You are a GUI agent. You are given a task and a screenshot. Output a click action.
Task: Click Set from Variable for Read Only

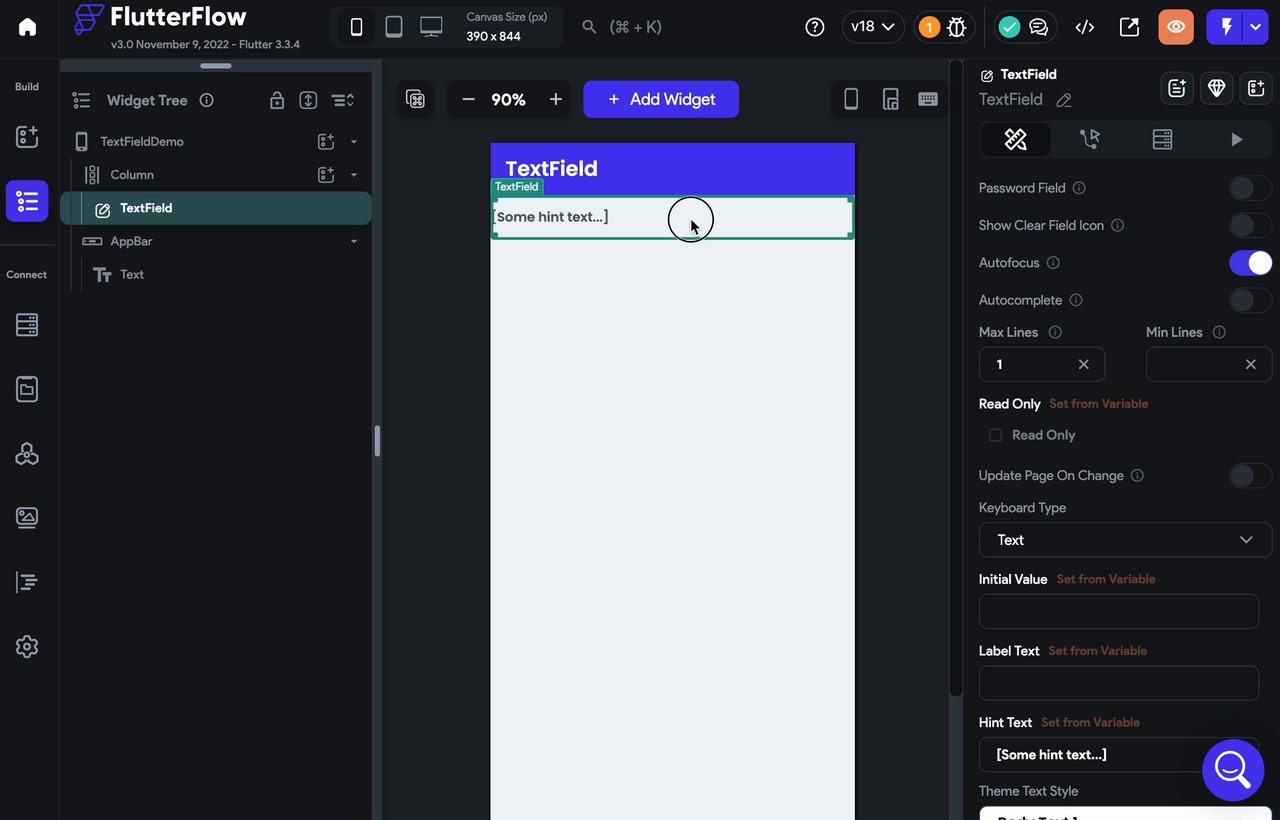[x=1098, y=404]
